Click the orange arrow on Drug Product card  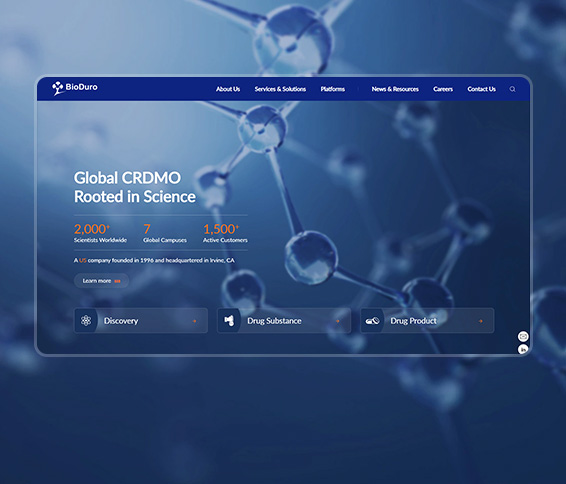pyautogui.click(x=481, y=321)
